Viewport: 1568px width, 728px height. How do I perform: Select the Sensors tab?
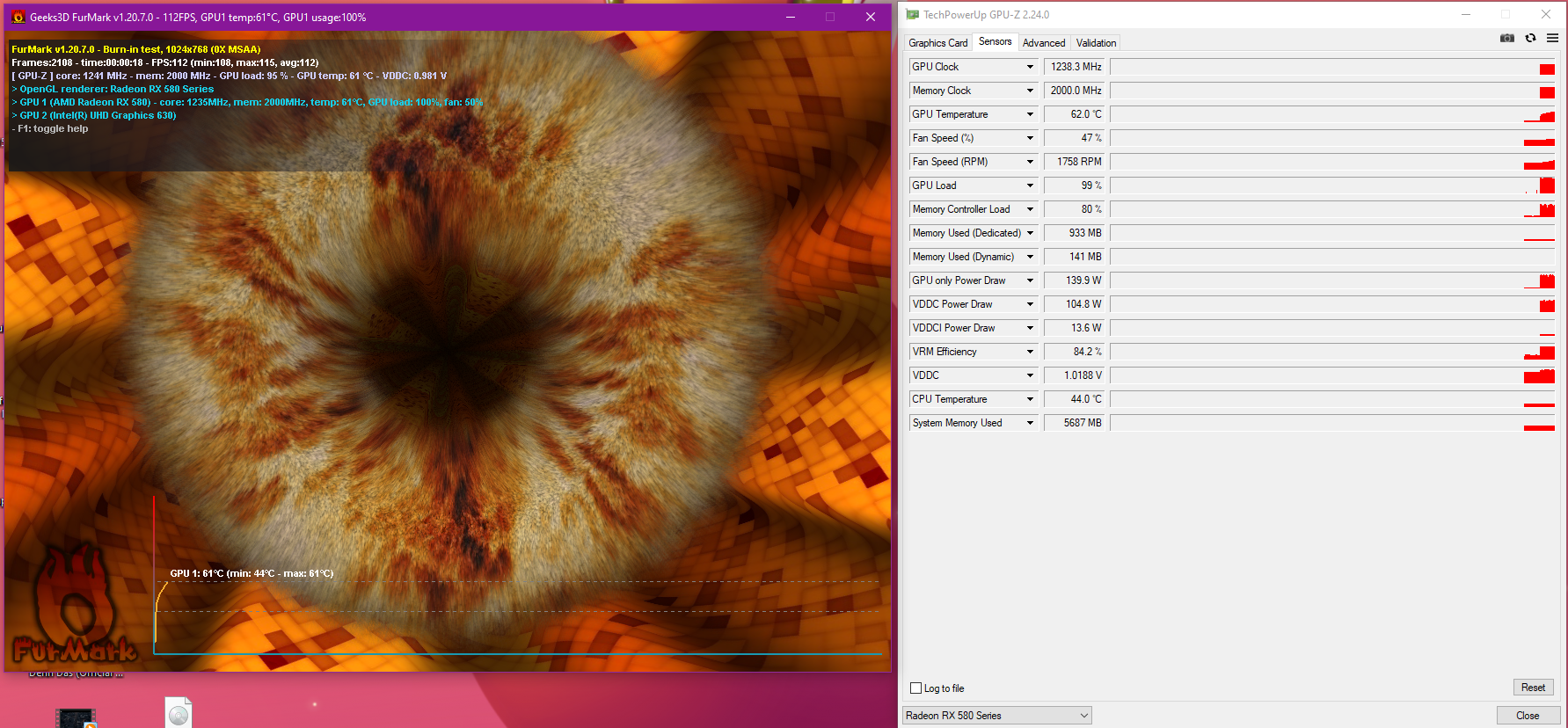995,41
